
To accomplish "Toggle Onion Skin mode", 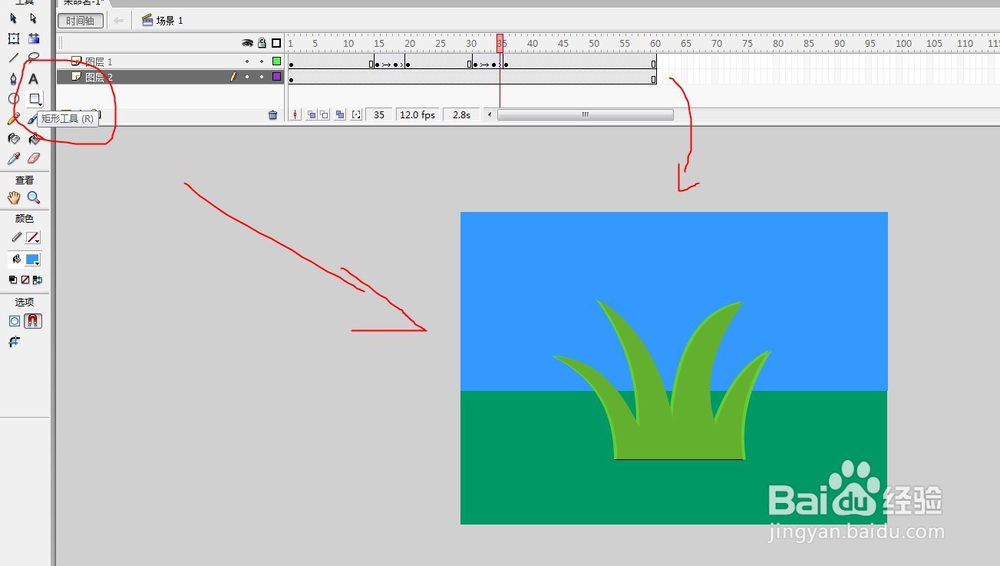I will (x=311, y=115).
